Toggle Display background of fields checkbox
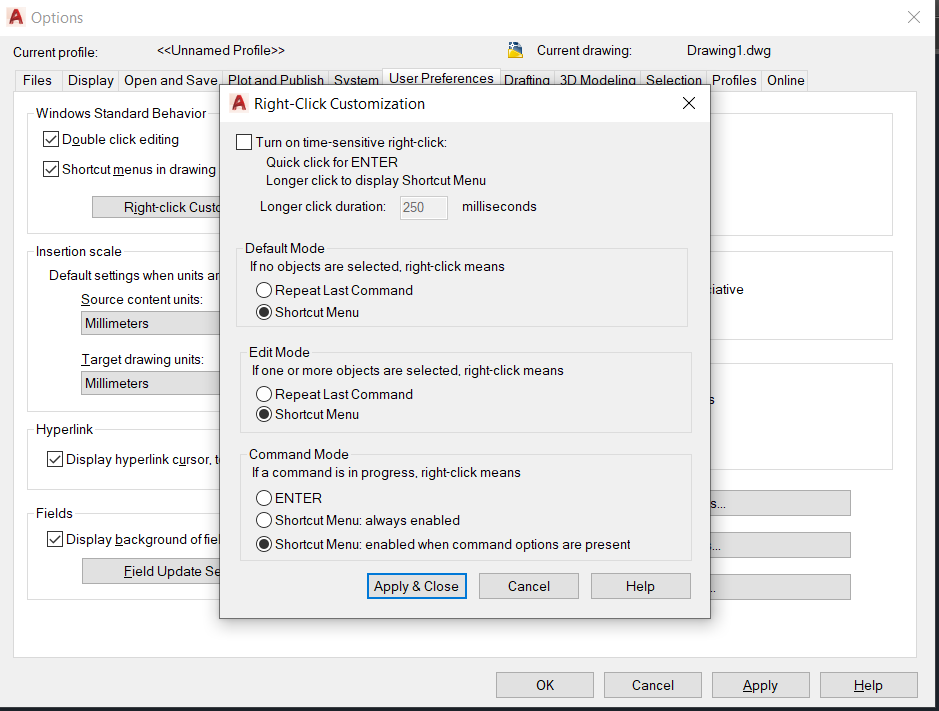This screenshot has height=711, width=939. (54, 539)
